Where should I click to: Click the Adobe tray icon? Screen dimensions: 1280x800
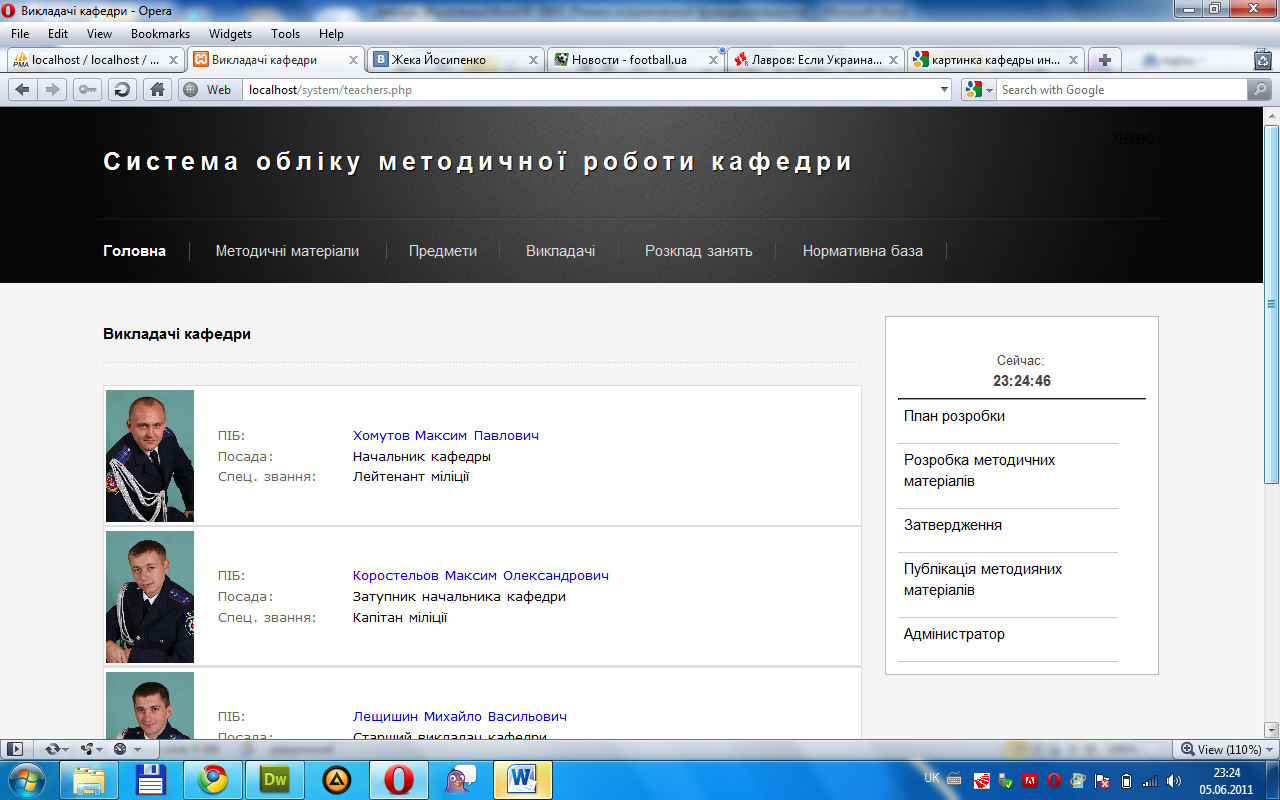pyautogui.click(x=1029, y=781)
